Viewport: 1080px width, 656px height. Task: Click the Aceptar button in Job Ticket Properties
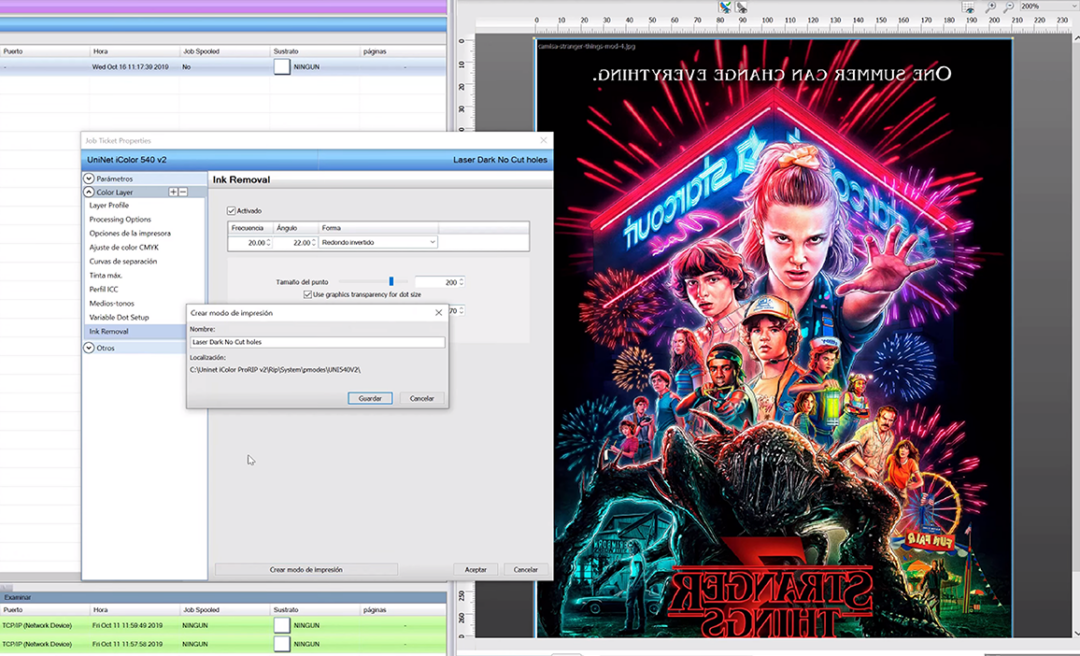point(475,569)
